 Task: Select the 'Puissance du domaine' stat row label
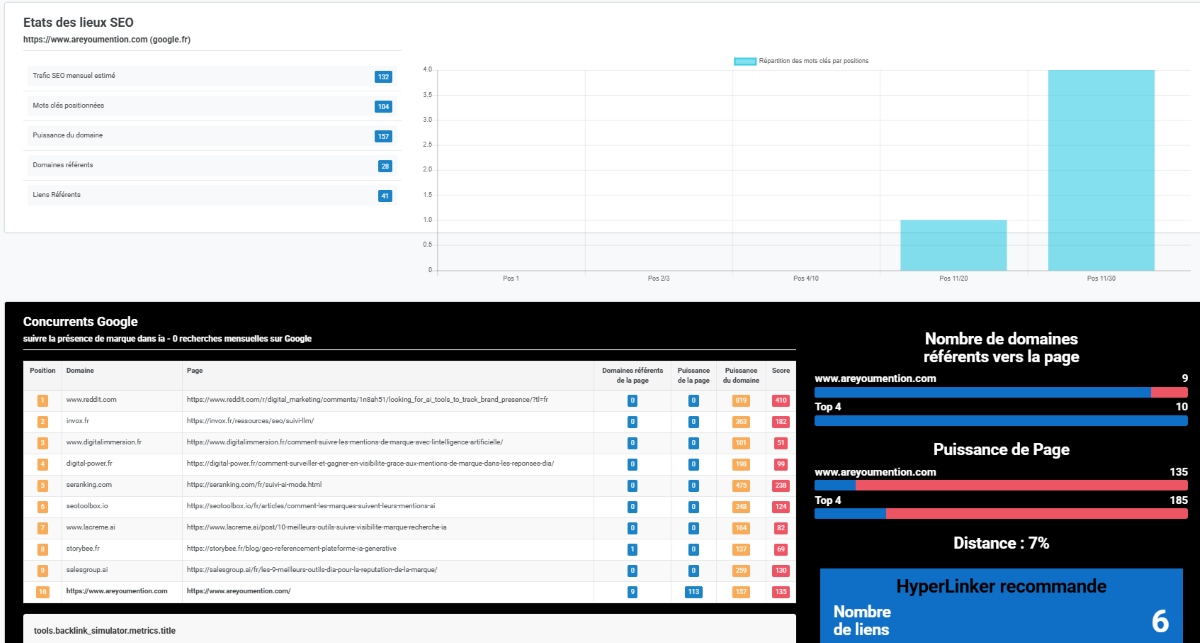point(68,135)
